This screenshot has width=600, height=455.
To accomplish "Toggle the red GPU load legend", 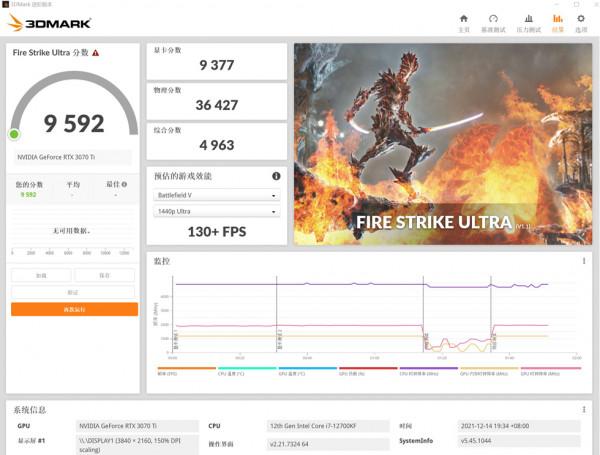I will tap(368, 371).
